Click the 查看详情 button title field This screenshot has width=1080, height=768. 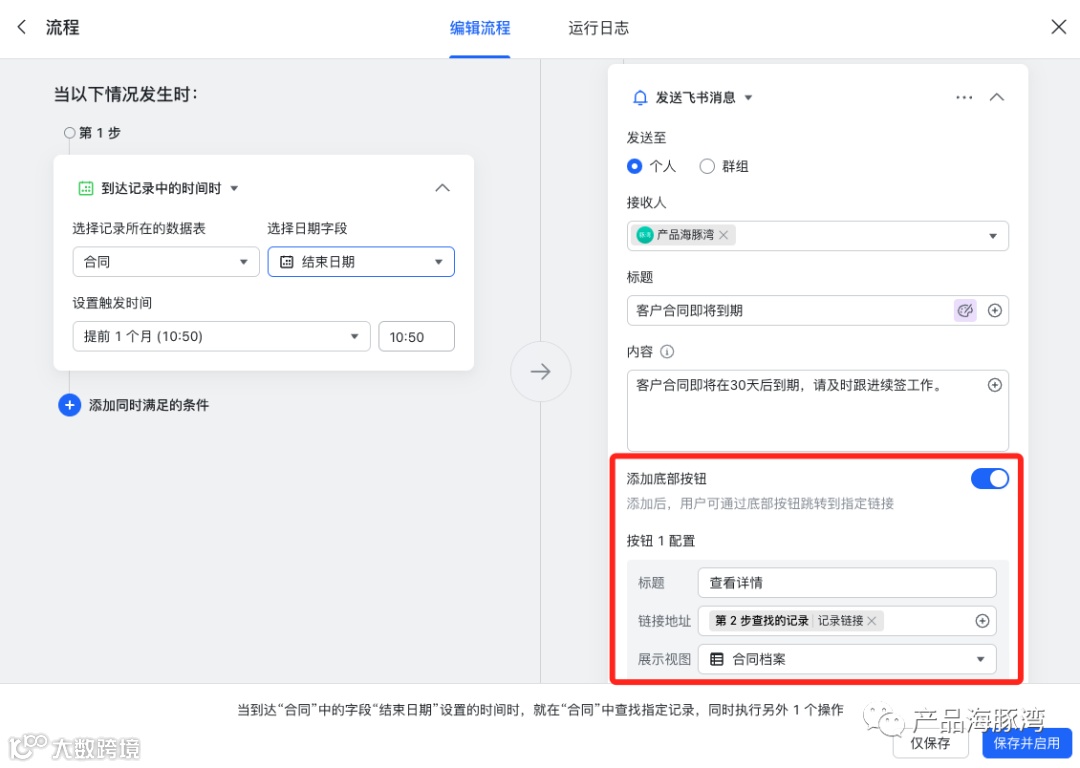pos(847,582)
